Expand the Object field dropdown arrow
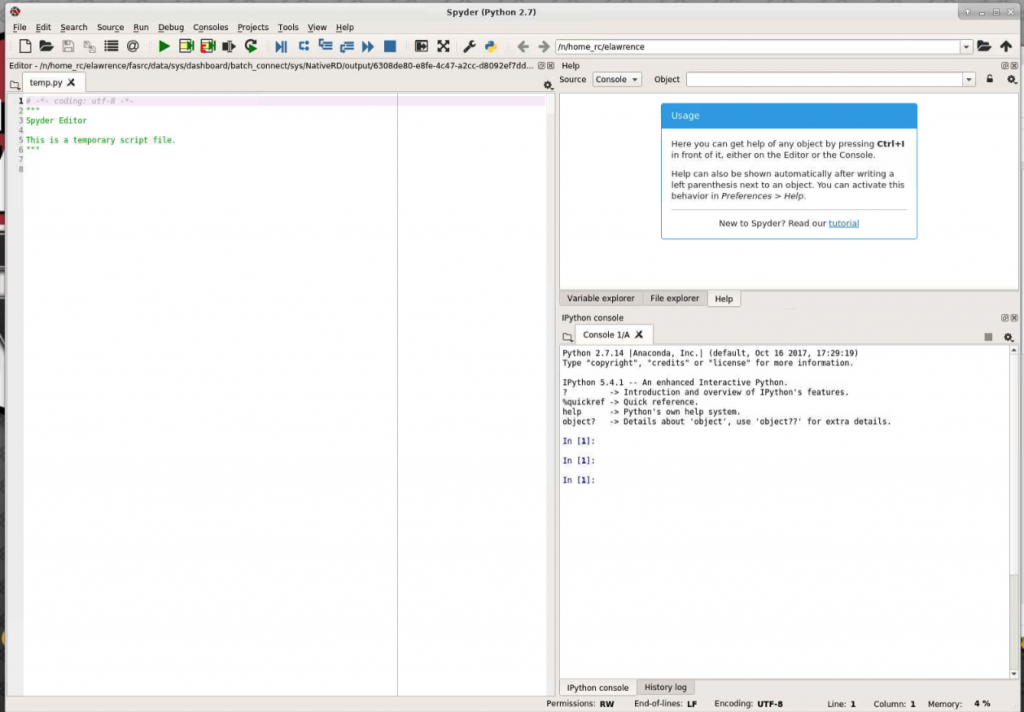This screenshot has width=1024, height=712. tap(969, 79)
